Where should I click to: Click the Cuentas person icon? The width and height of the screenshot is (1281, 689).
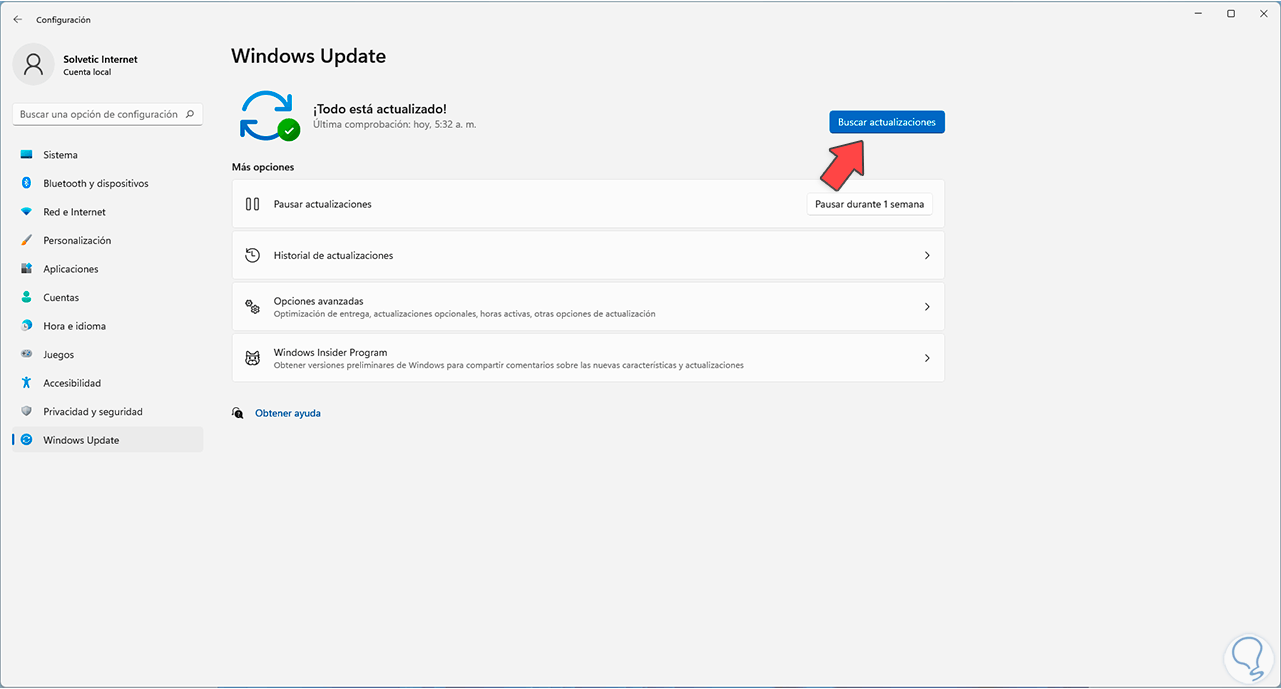tap(26, 298)
